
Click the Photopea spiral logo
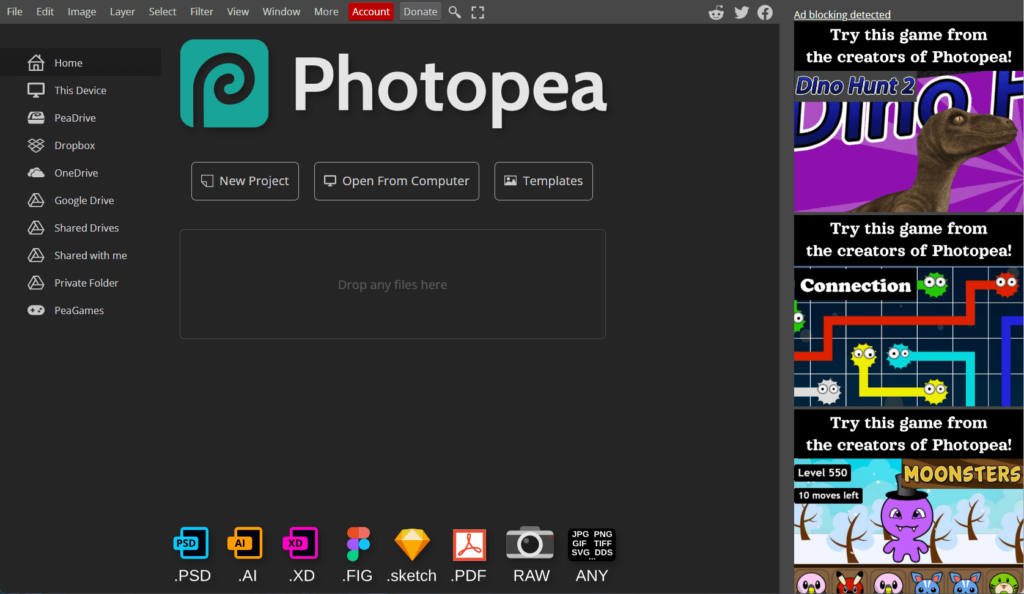224,84
